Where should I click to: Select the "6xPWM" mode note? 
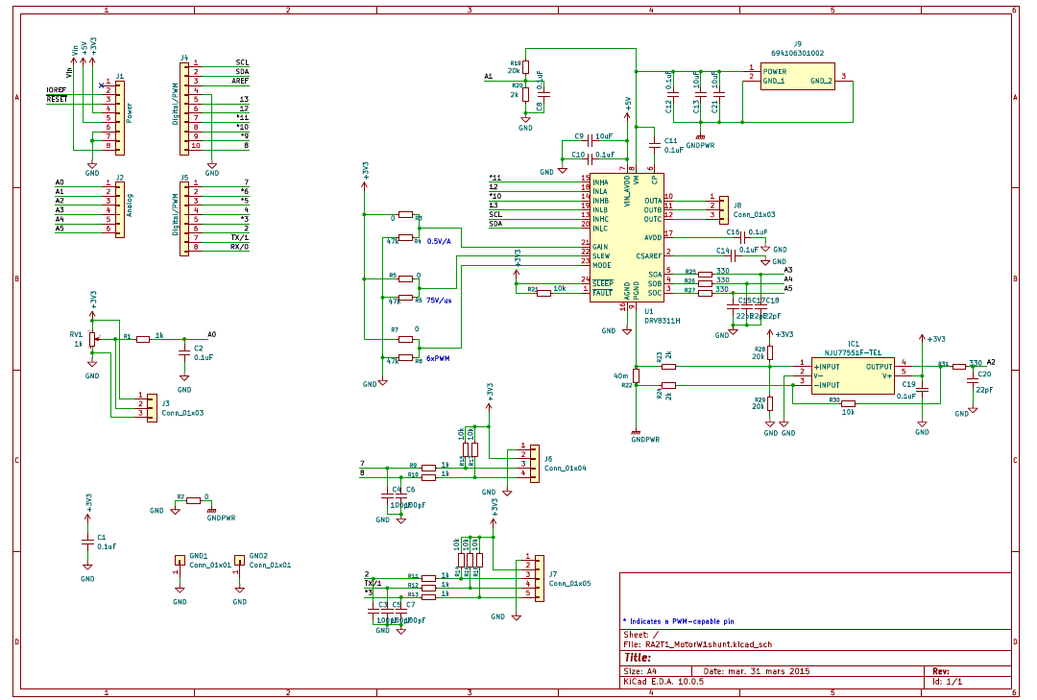point(438,358)
